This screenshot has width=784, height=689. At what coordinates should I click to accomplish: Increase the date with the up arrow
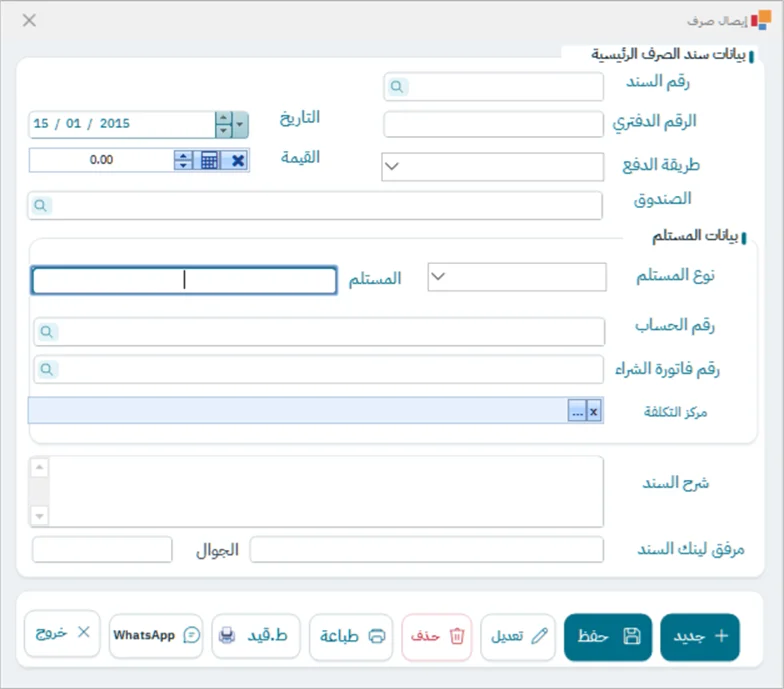click(224, 118)
